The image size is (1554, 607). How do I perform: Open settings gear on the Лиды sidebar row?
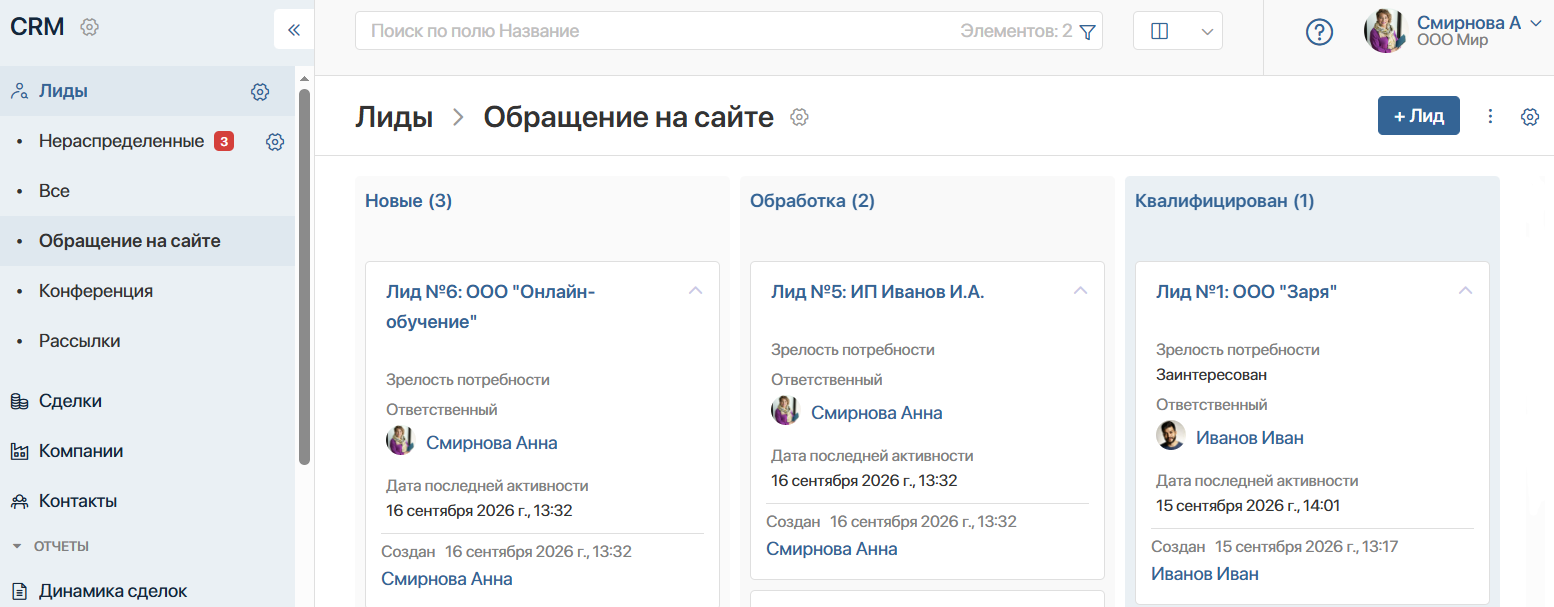click(260, 92)
